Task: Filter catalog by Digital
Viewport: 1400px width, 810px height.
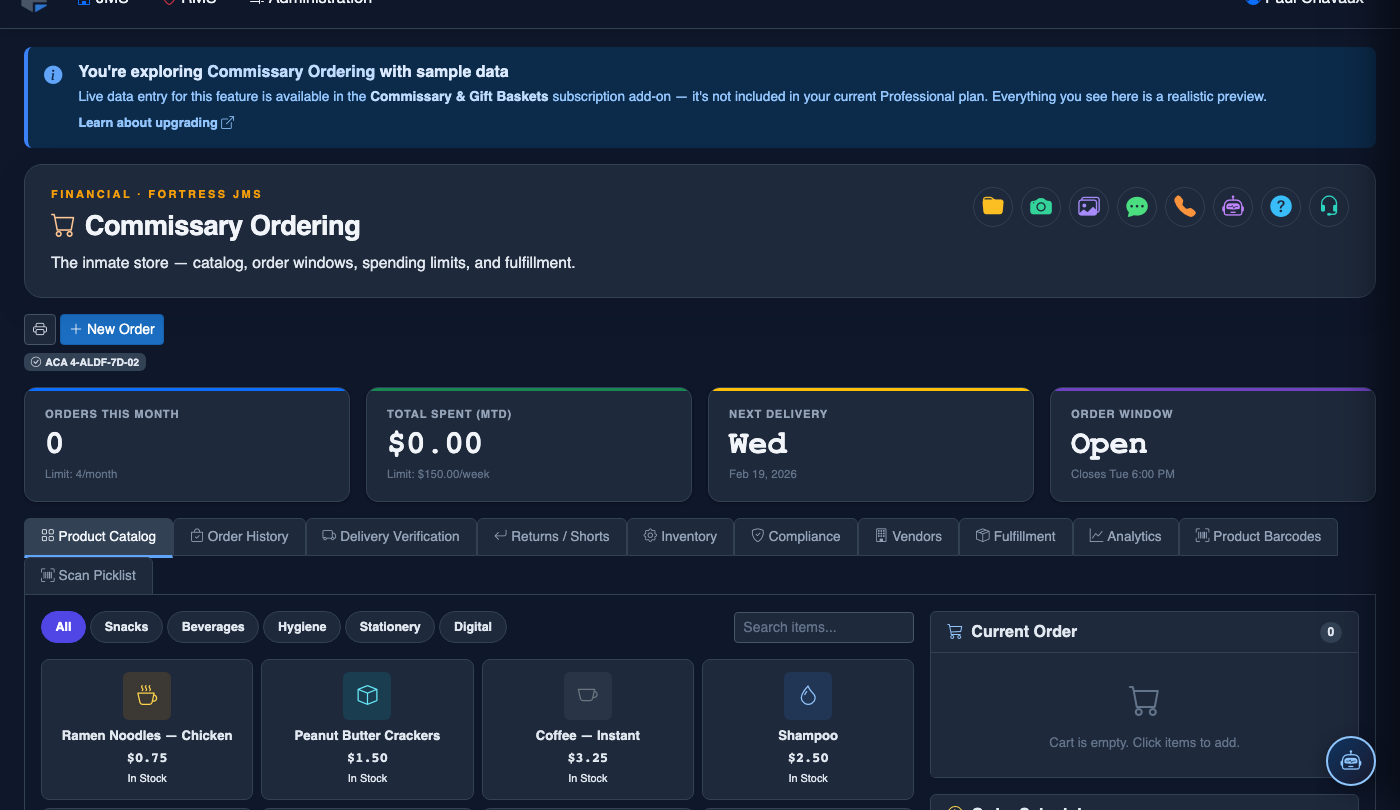Action: coord(473,627)
